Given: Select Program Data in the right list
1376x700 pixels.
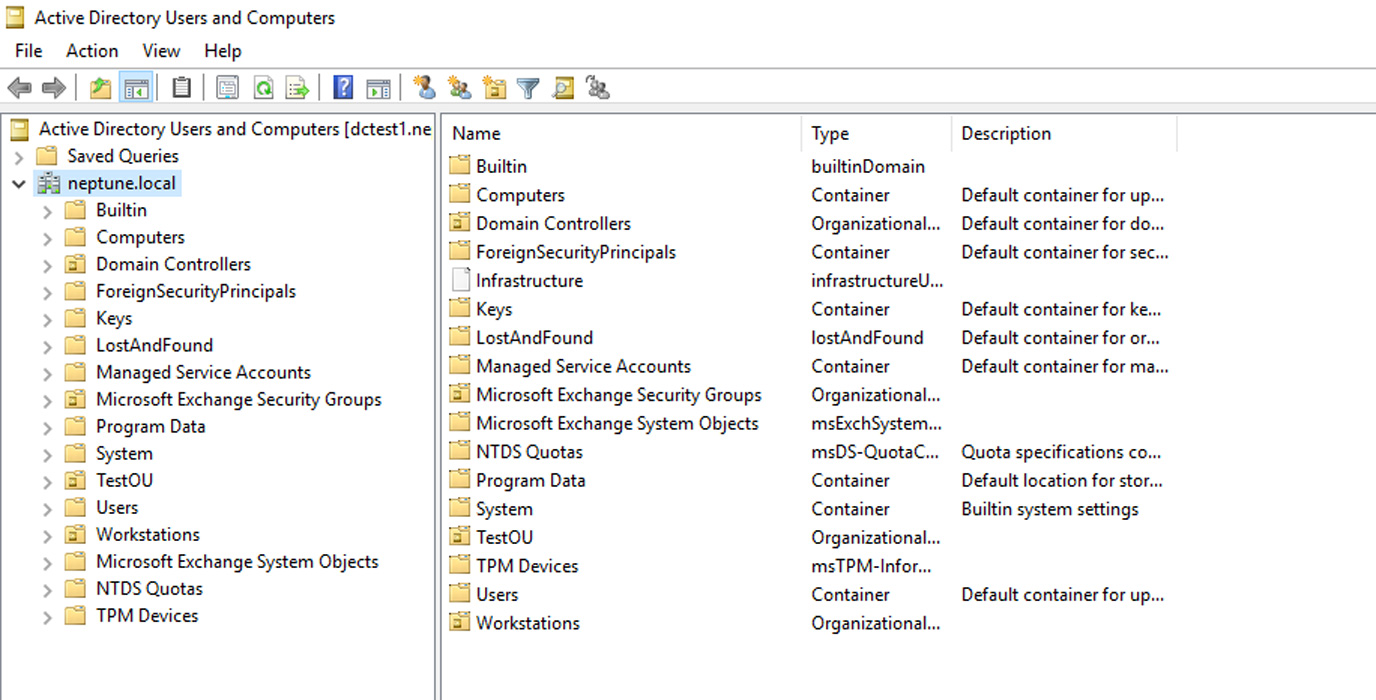Looking at the screenshot, I should click(531, 481).
